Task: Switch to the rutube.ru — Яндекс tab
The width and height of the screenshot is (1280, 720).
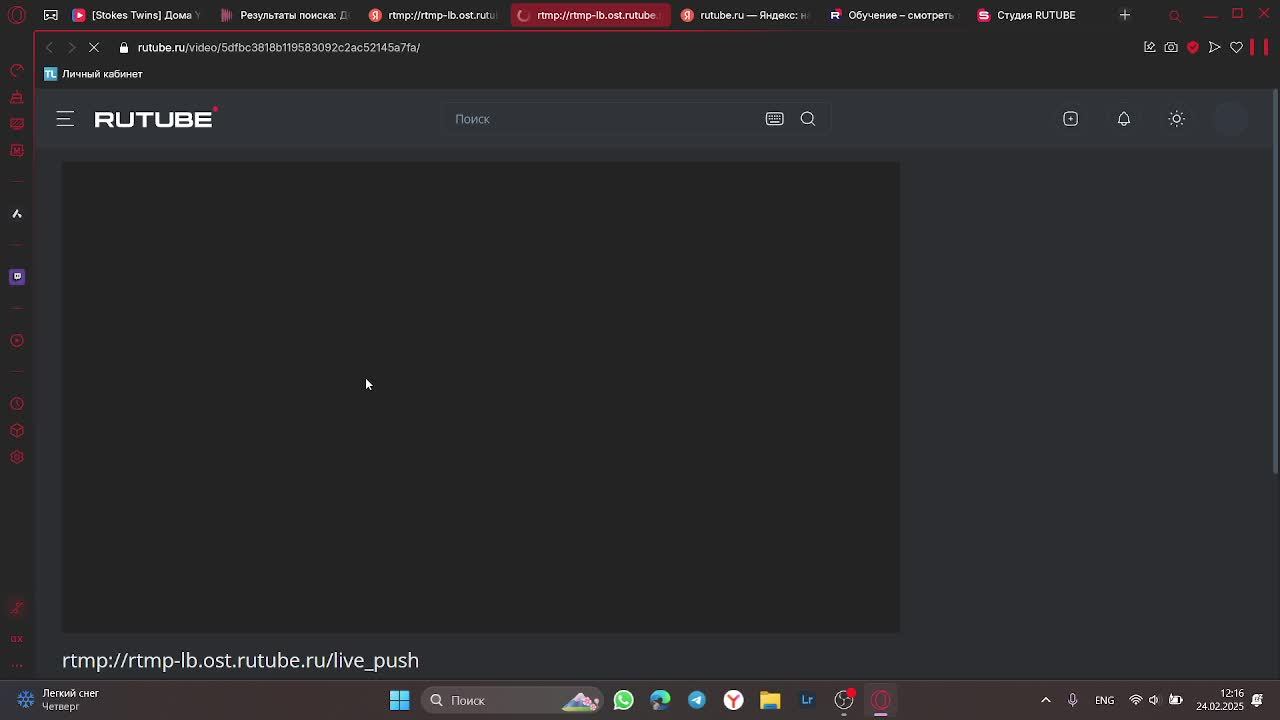Action: click(x=745, y=15)
